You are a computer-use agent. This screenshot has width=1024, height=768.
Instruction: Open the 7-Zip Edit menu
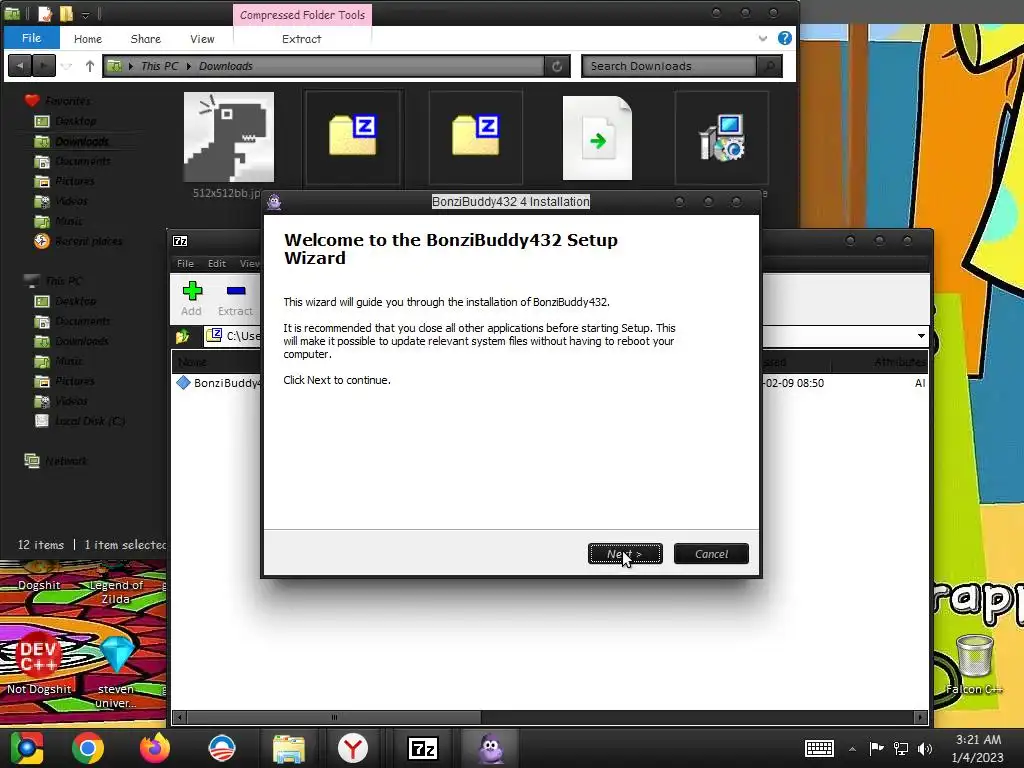[x=217, y=263]
